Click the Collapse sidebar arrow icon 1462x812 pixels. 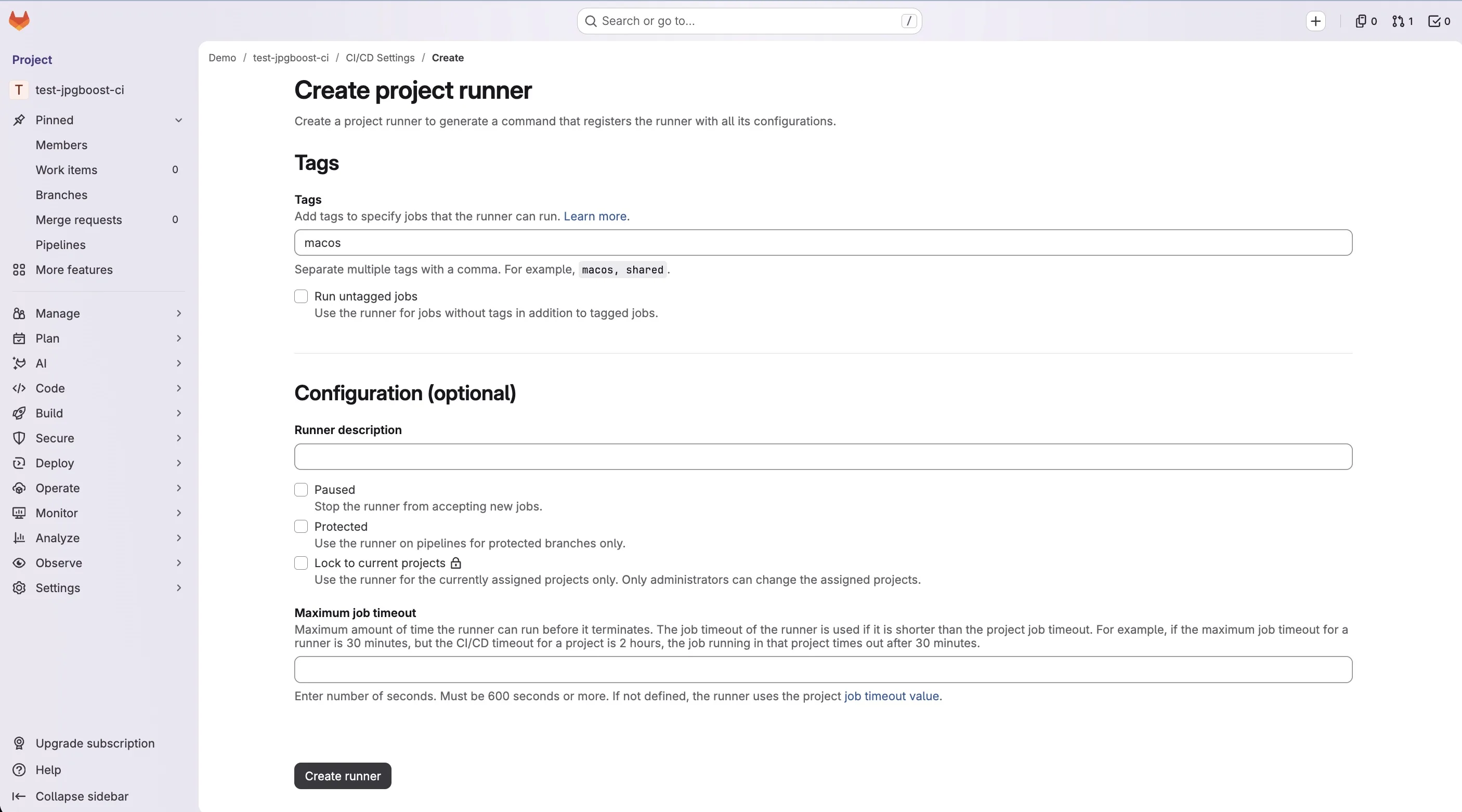coord(19,796)
